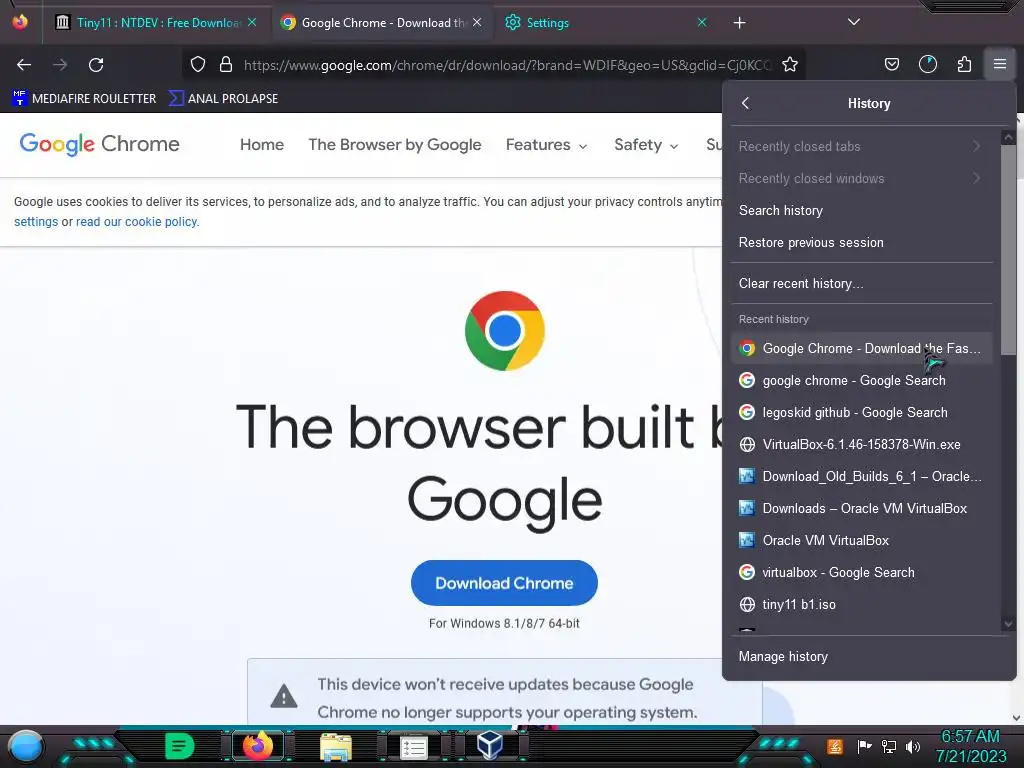Open the tracking protection shield icon
Image resolution: width=1024 pixels, height=768 pixels.
click(198, 64)
